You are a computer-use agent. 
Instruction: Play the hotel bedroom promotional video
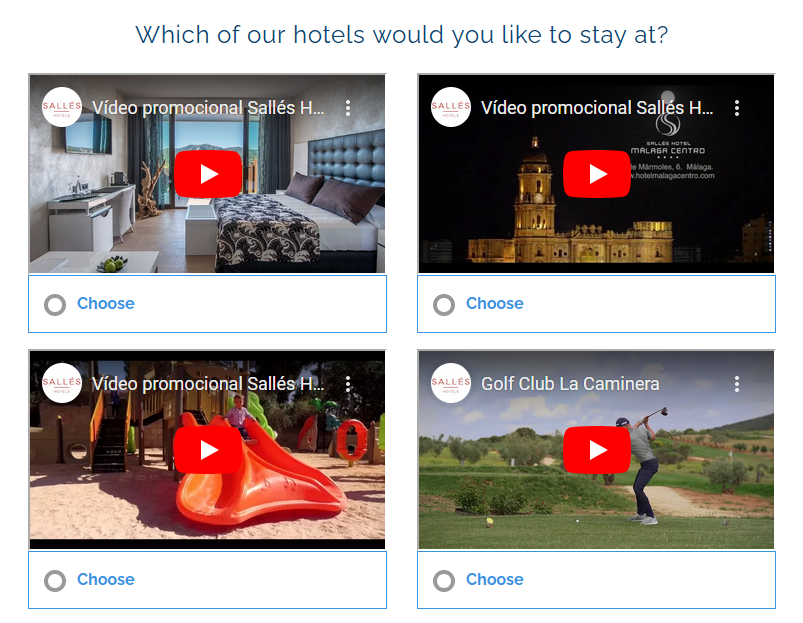tap(207, 174)
